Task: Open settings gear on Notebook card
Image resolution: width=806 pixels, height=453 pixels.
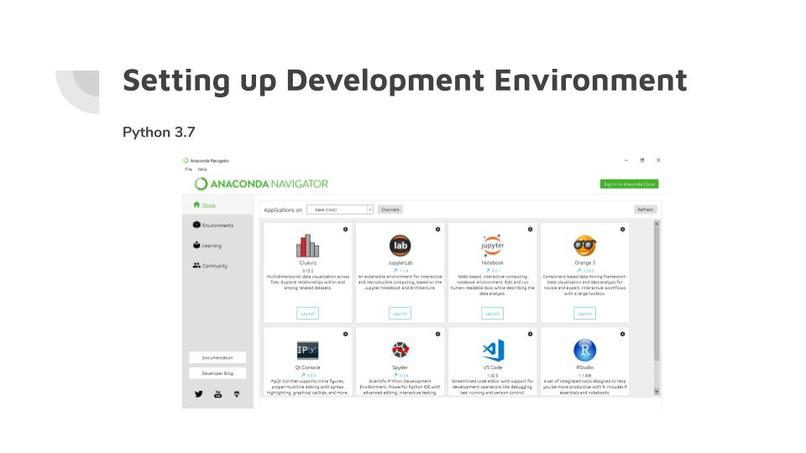Action: (x=530, y=229)
